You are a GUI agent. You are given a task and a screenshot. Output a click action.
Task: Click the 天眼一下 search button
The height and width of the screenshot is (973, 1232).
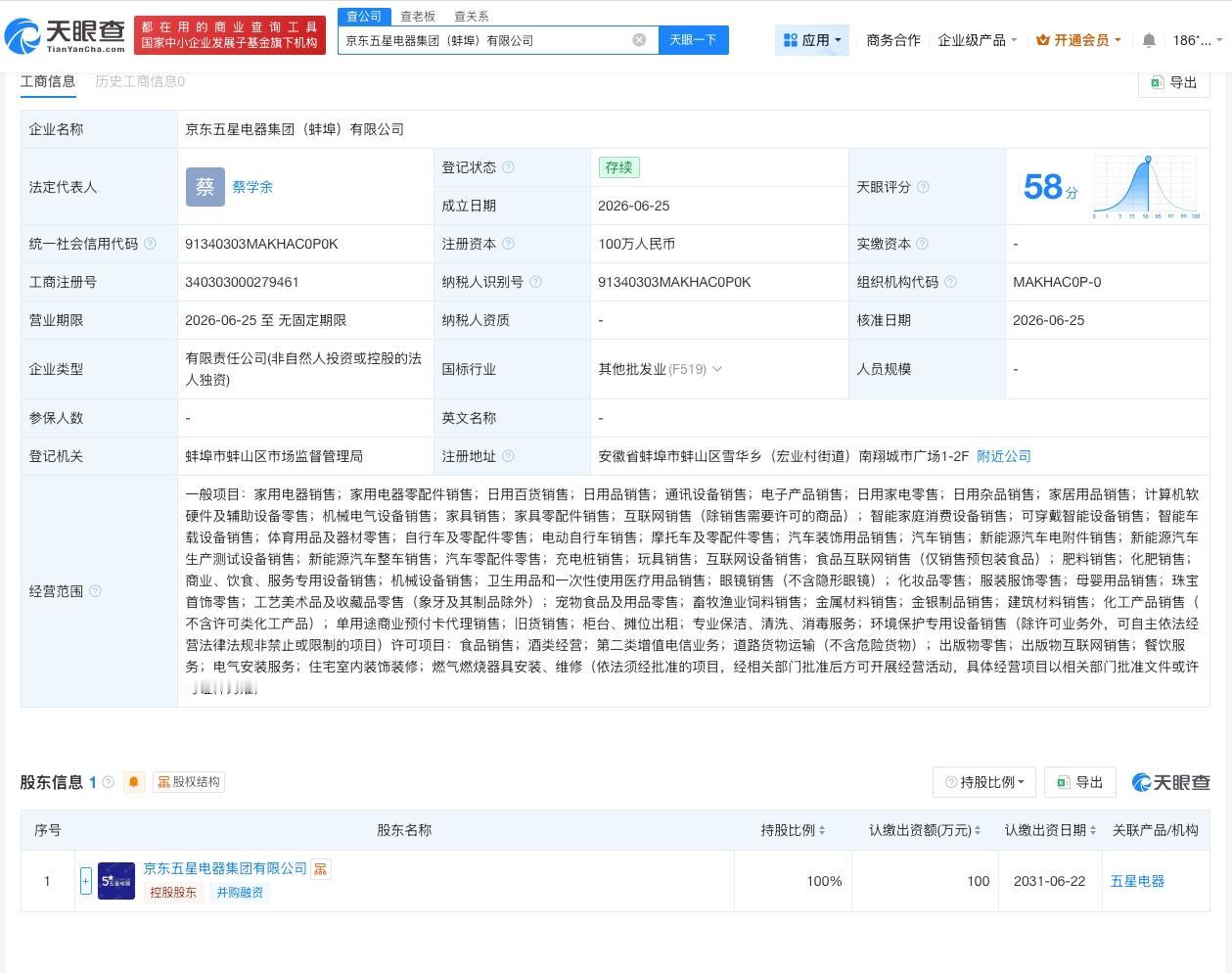pyautogui.click(x=694, y=40)
